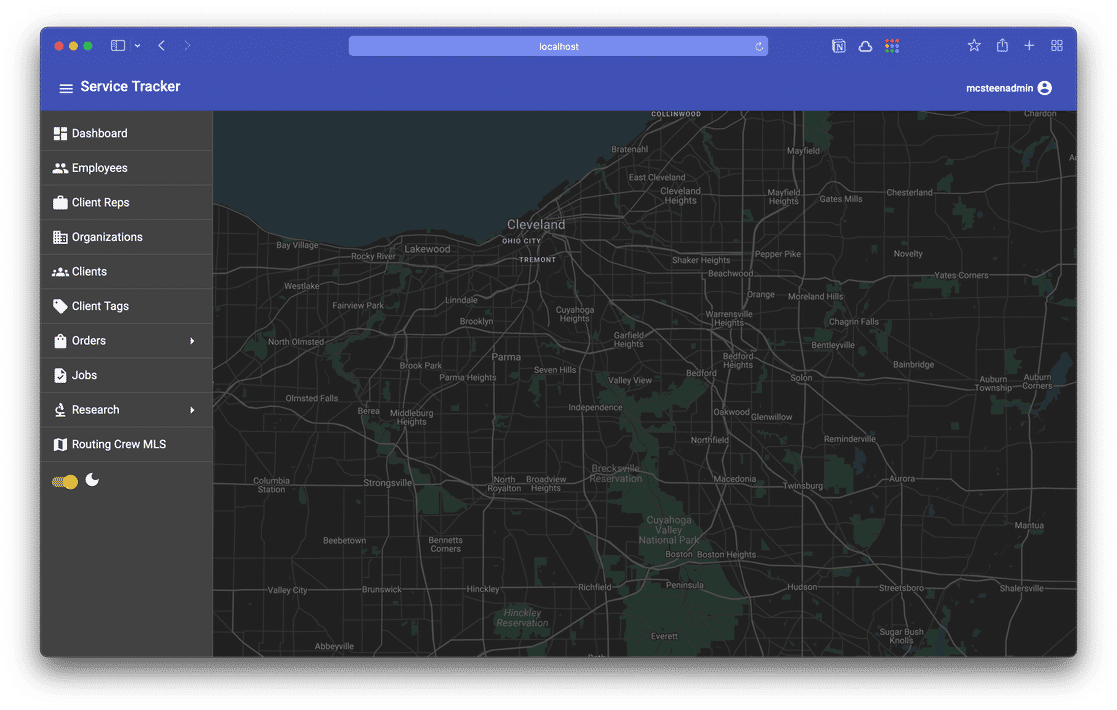The width and height of the screenshot is (1117, 710).
Task: Click the Independence map label
Action: (595, 407)
